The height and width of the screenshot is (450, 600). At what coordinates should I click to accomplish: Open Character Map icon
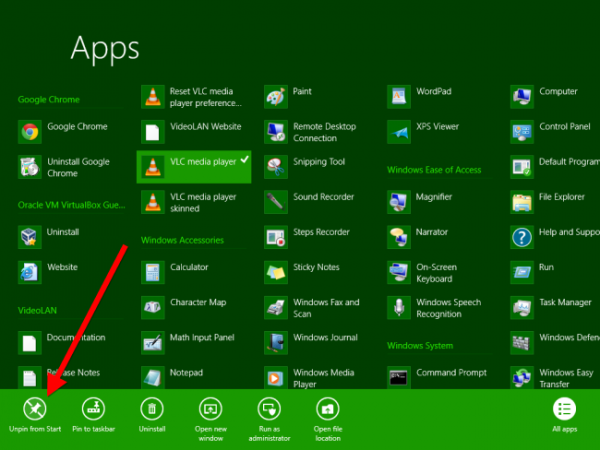point(153,308)
